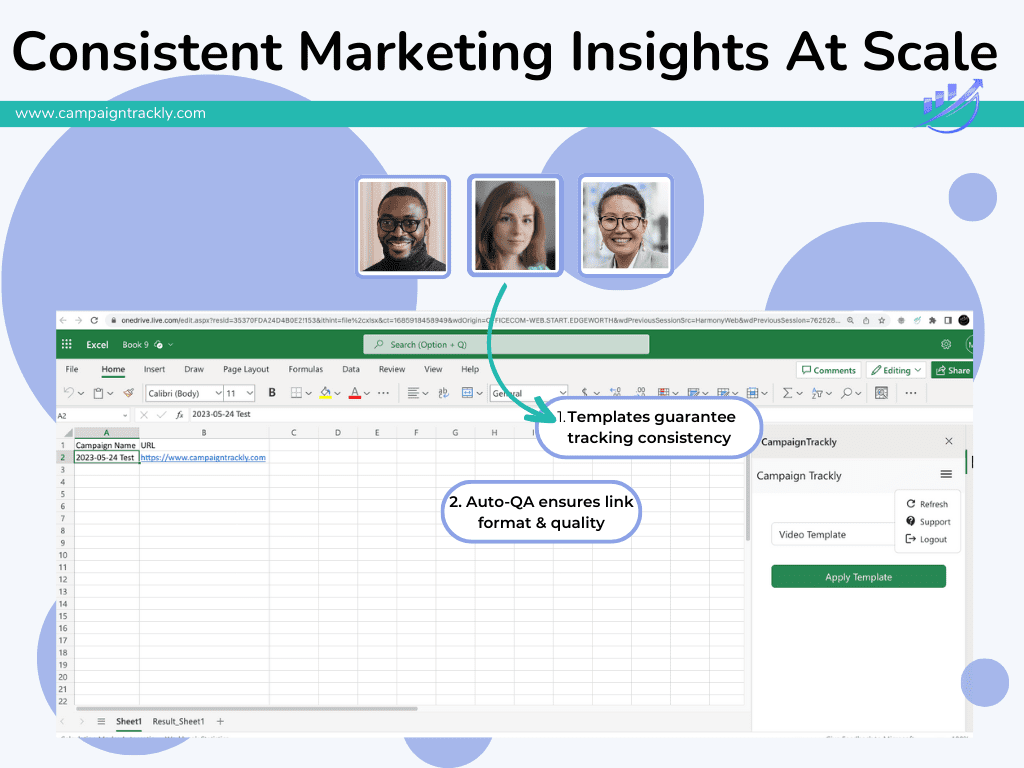Click the Paste clipboard icon

[99, 392]
